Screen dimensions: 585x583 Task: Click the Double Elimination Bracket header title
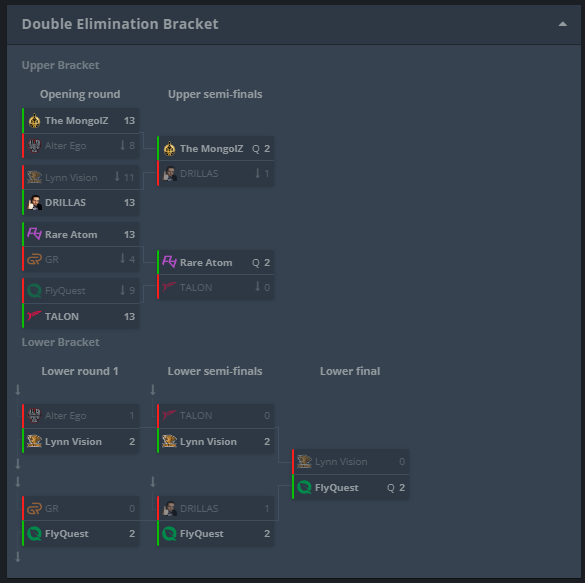(x=120, y=24)
